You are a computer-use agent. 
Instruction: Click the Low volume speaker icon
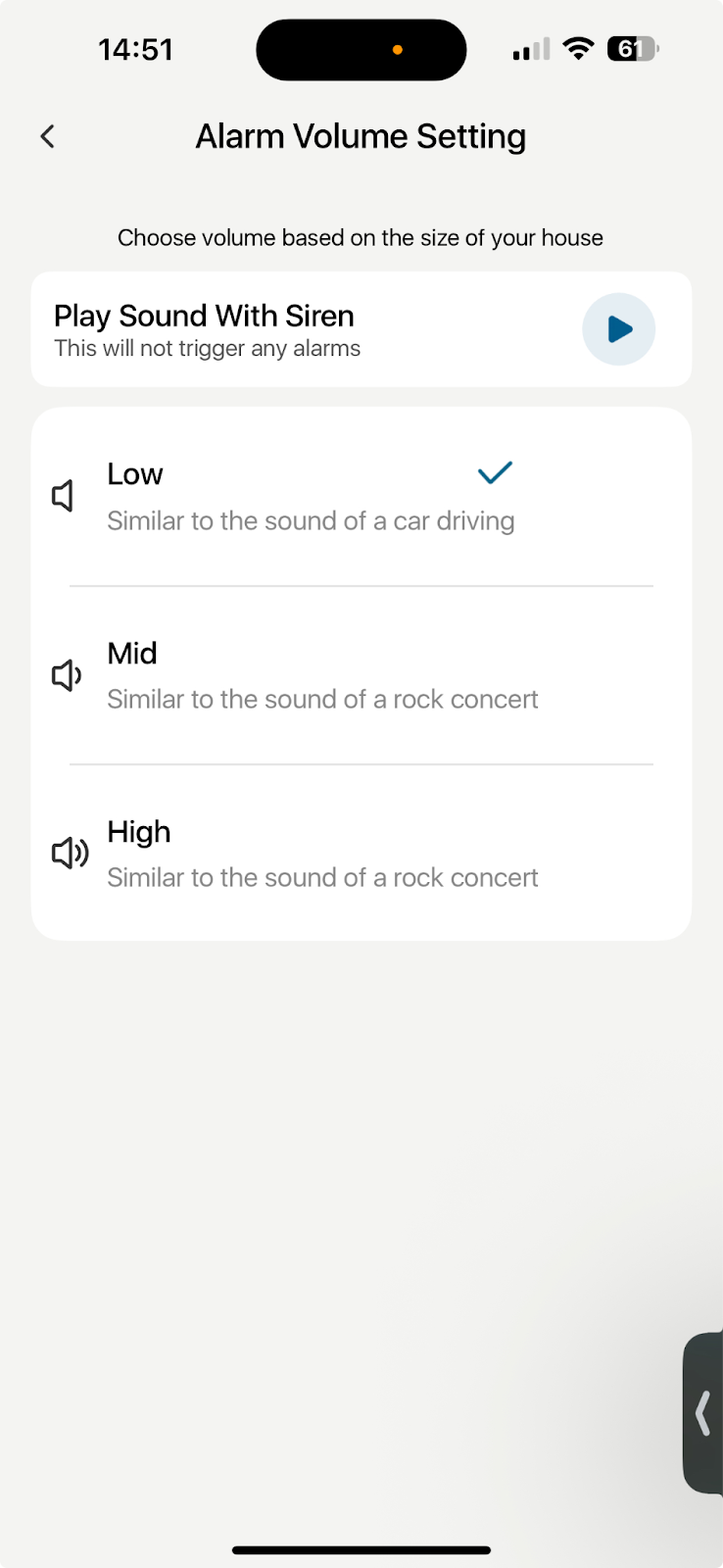pos(63,496)
